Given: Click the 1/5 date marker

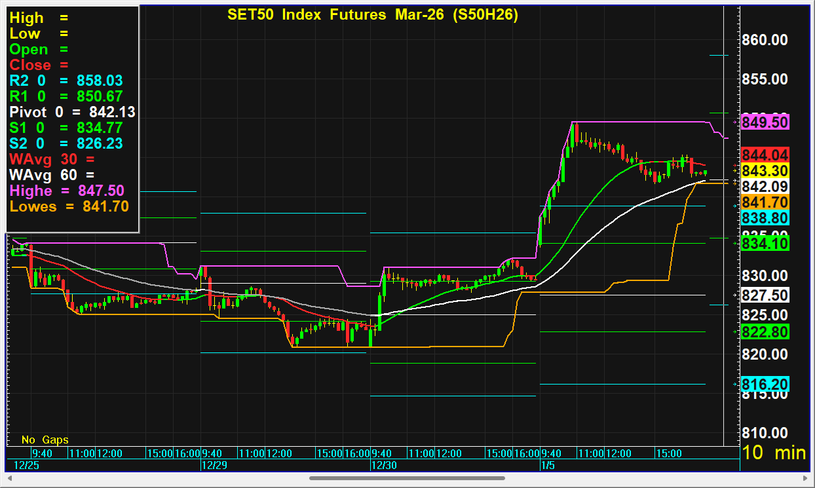Looking at the screenshot, I should tap(547, 464).
